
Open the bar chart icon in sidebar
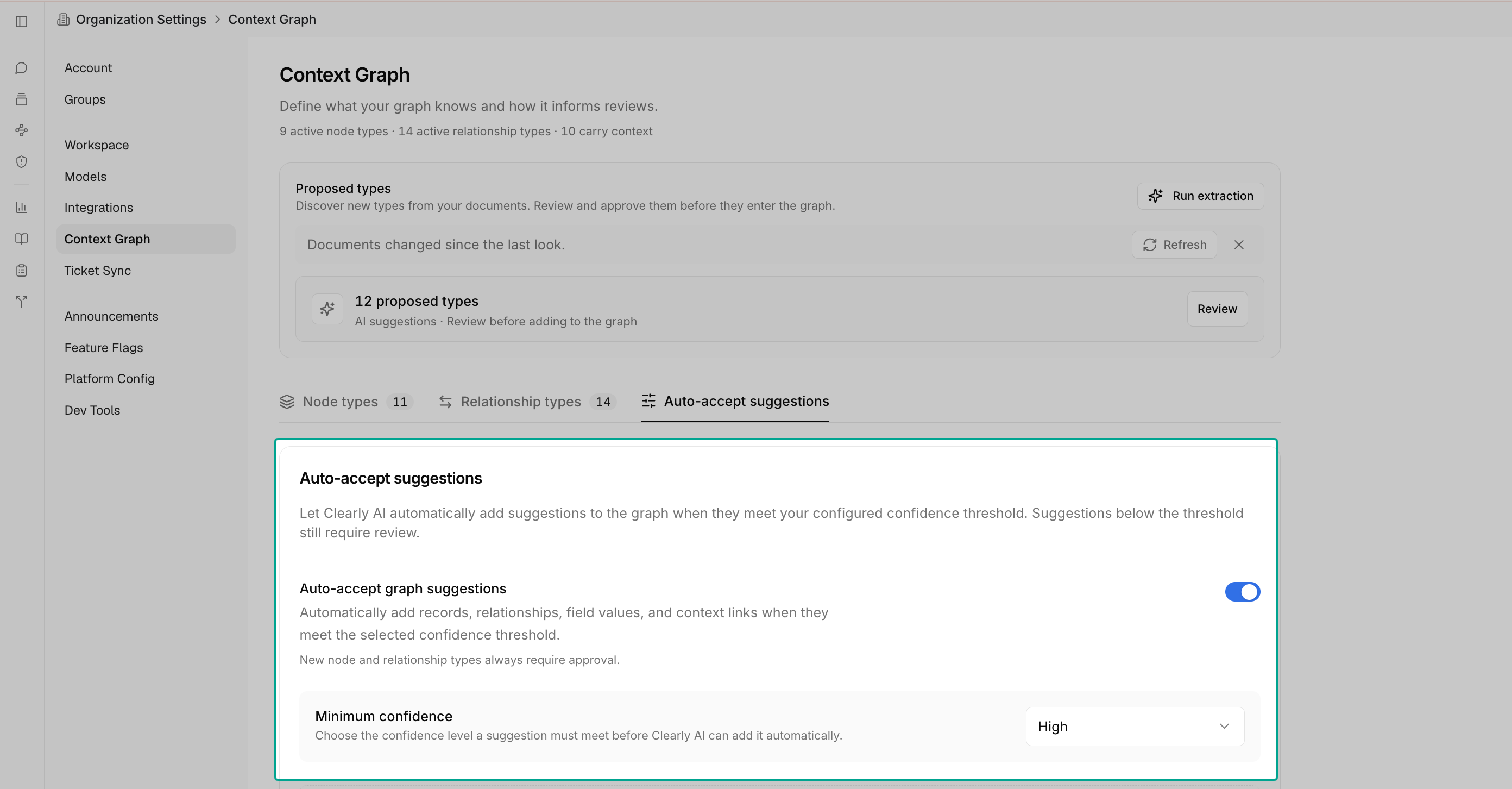[x=22, y=207]
